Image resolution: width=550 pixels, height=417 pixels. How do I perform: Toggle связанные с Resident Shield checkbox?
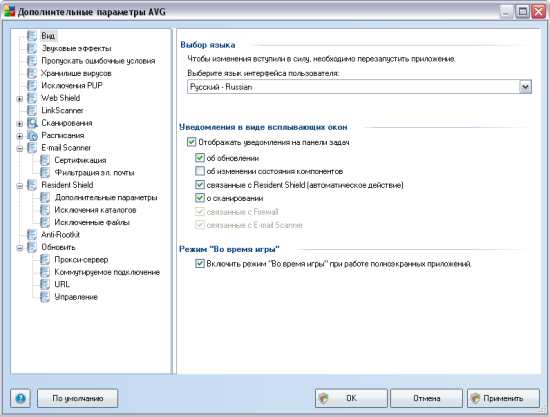[x=200, y=184]
